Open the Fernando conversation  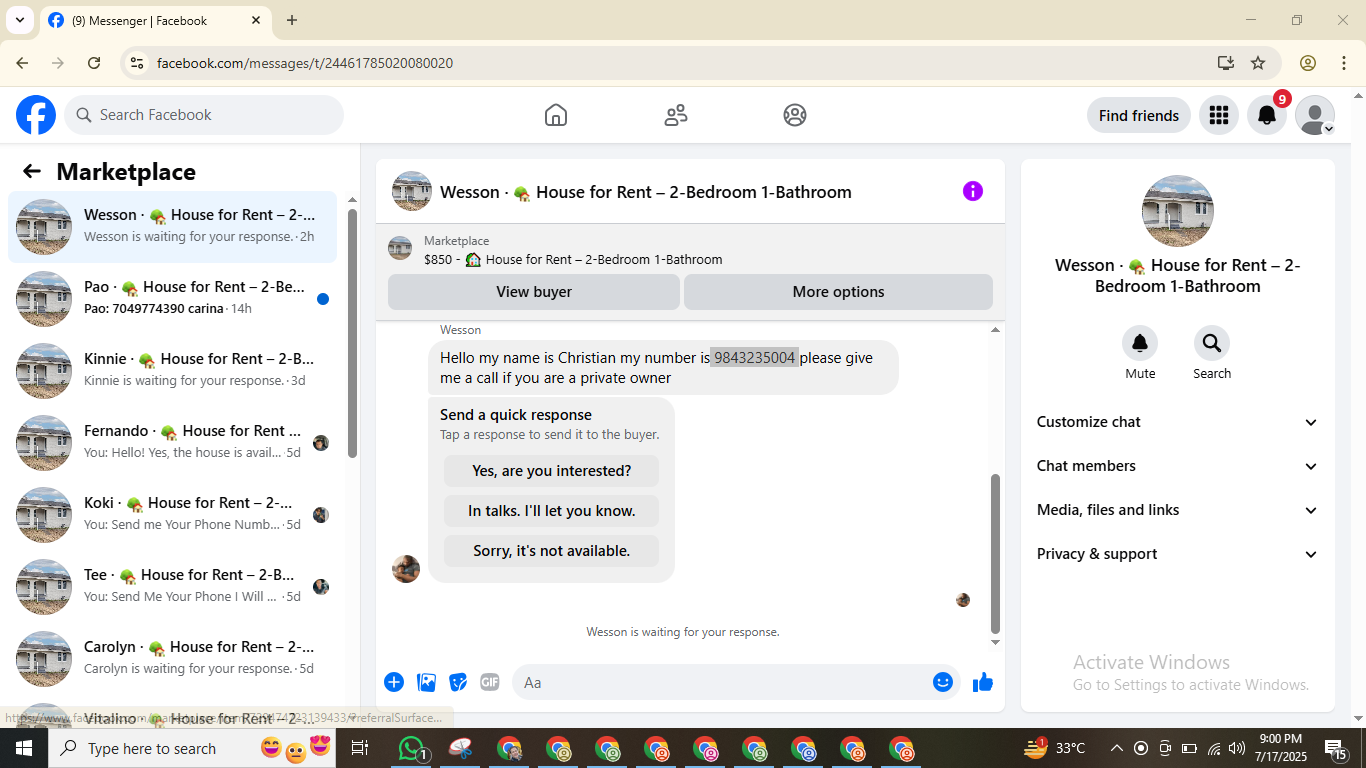172,443
